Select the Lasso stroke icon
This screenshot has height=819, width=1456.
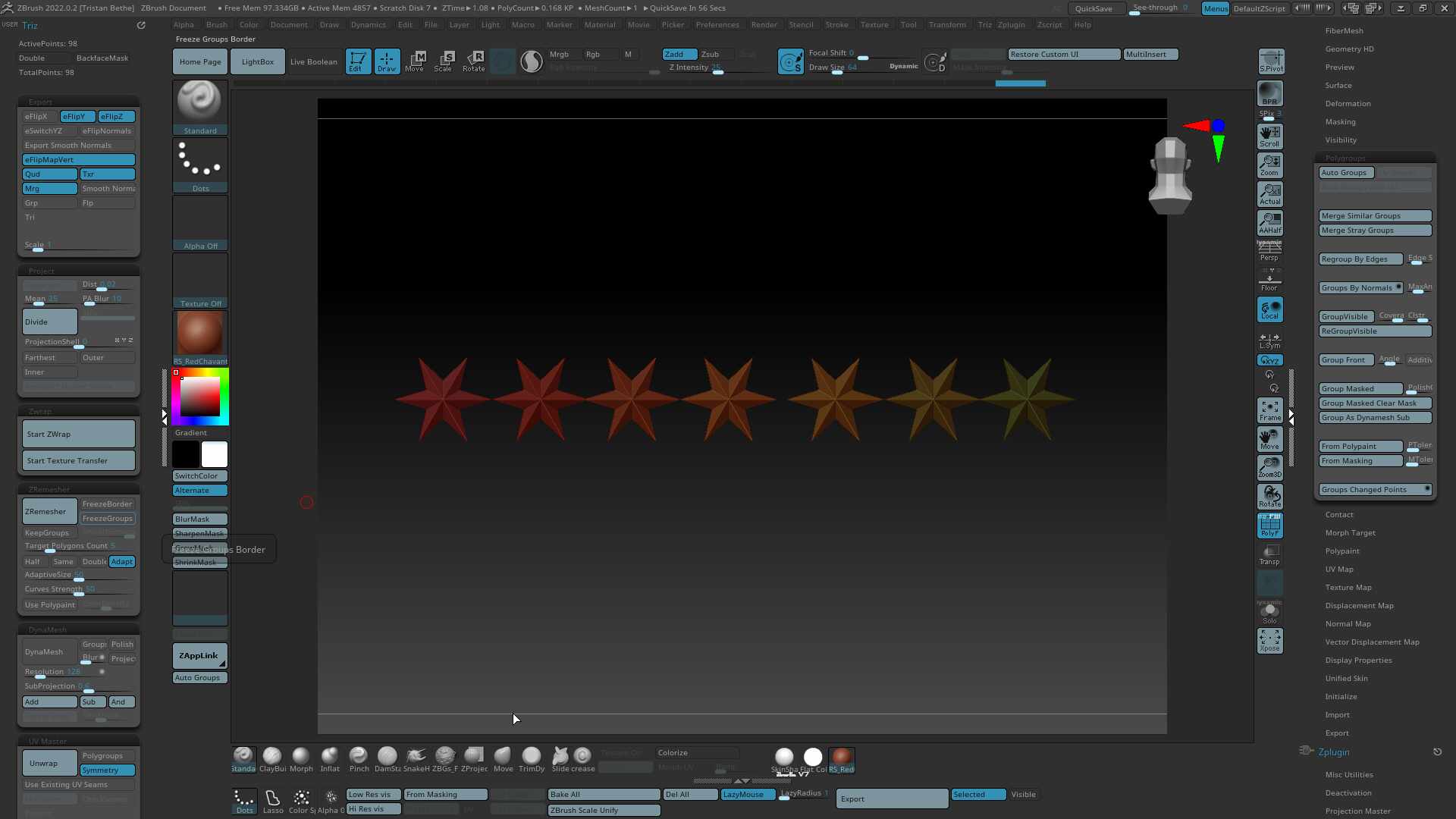(273, 801)
